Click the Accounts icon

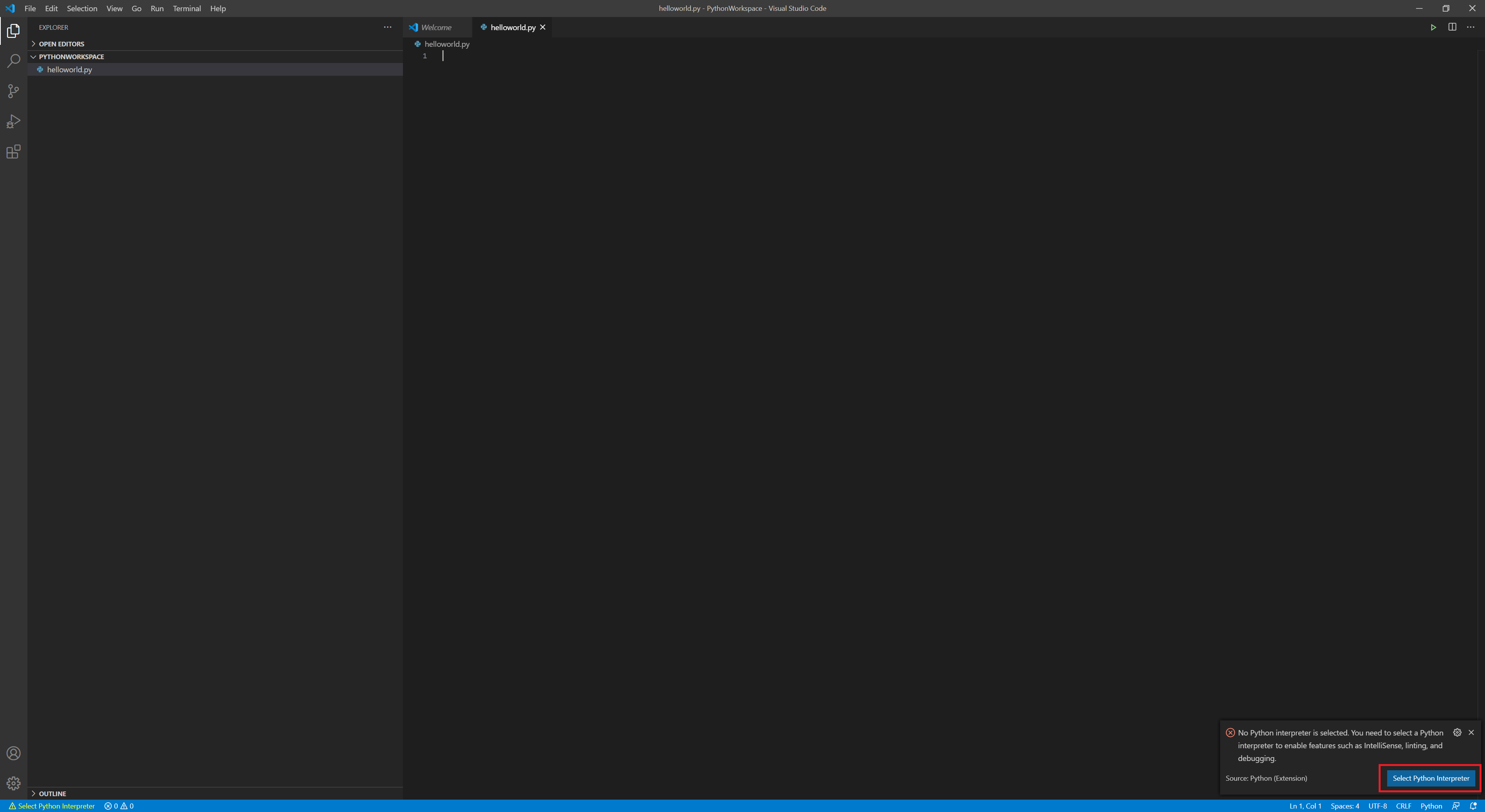pyautogui.click(x=13, y=753)
